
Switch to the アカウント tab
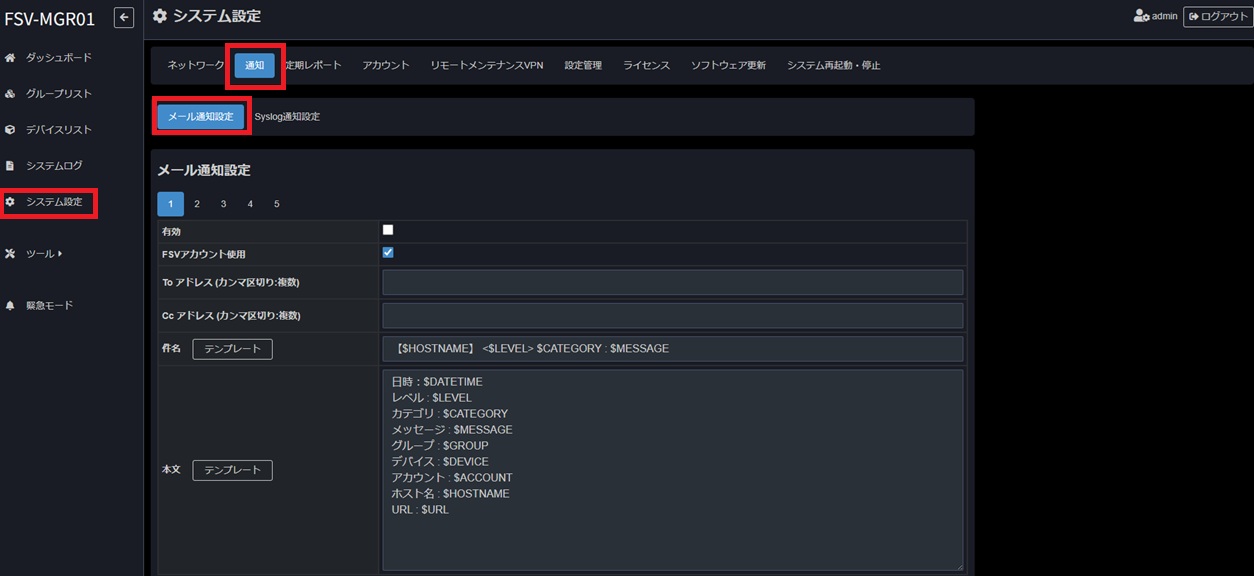click(x=386, y=65)
